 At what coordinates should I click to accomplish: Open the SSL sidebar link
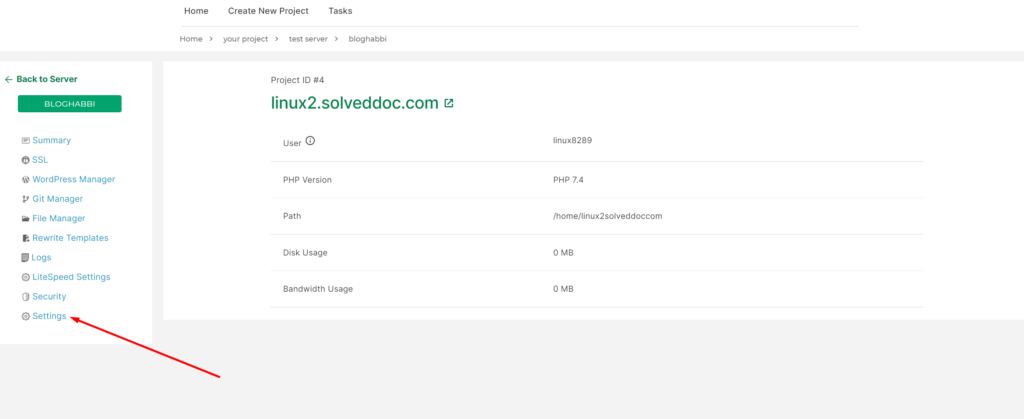tap(40, 160)
